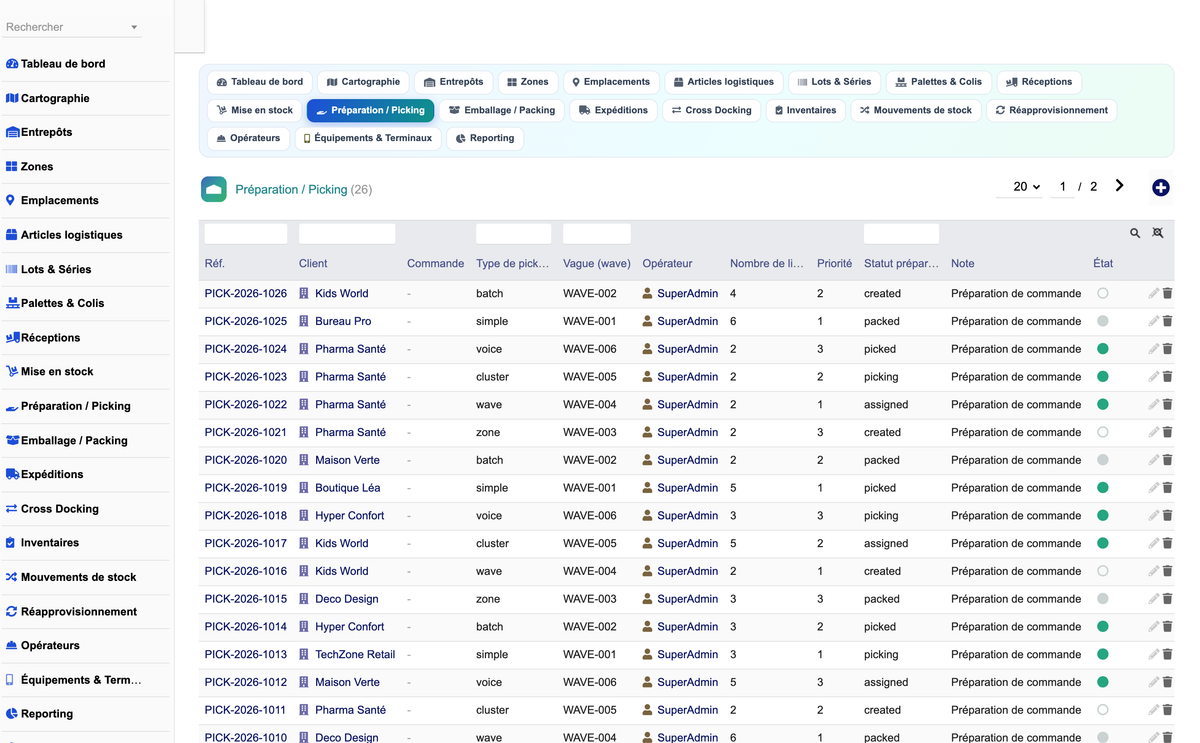Switch to Mise en stock tab

pos(255,110)
